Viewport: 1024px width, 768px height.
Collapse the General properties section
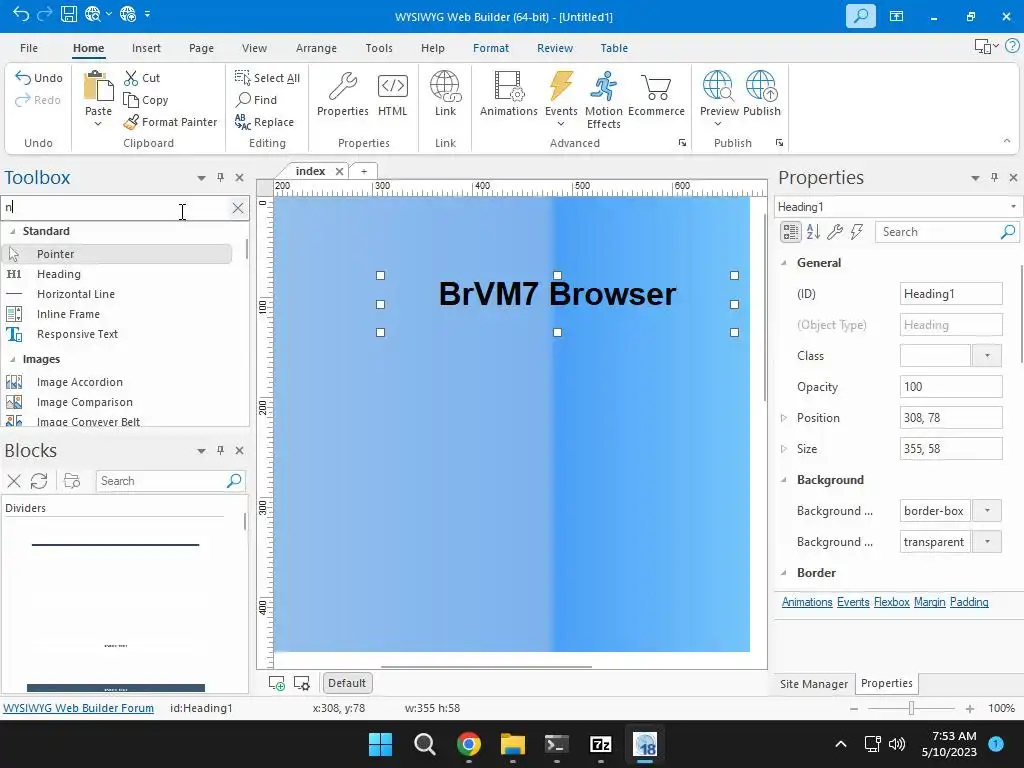[x=784, y=263]
